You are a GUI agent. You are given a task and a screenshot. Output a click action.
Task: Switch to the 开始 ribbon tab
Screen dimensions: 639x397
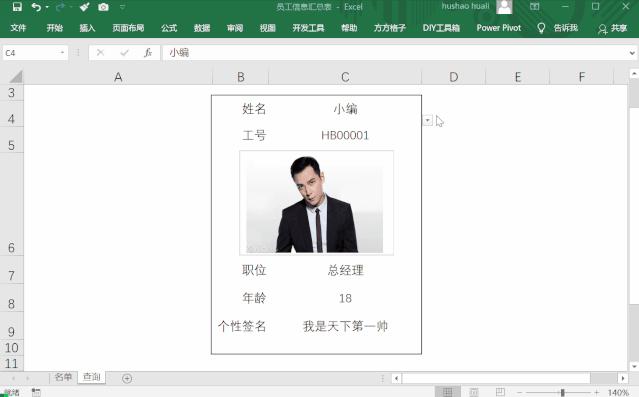54,28
